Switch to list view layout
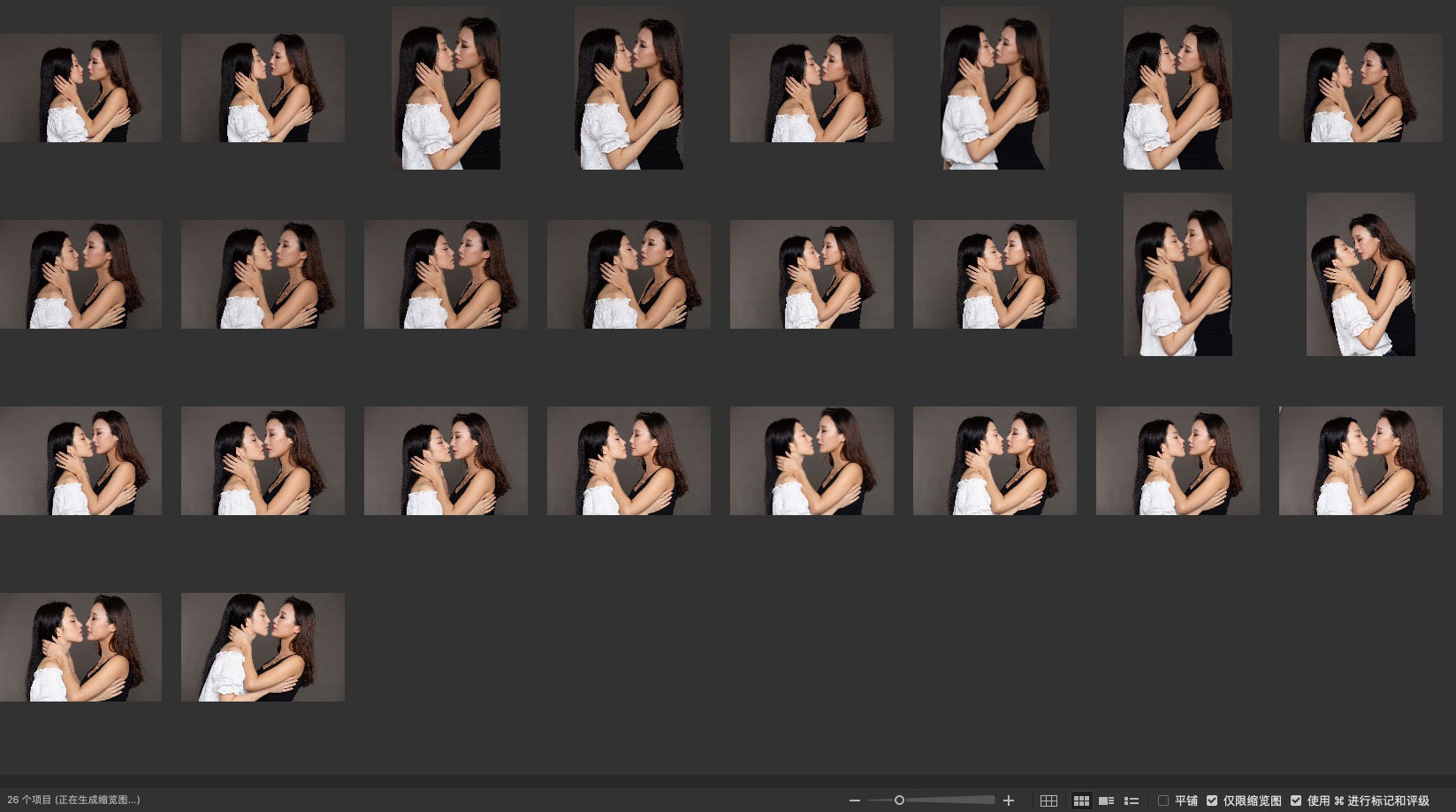The image size is (1456, 812). (1131, 801)
